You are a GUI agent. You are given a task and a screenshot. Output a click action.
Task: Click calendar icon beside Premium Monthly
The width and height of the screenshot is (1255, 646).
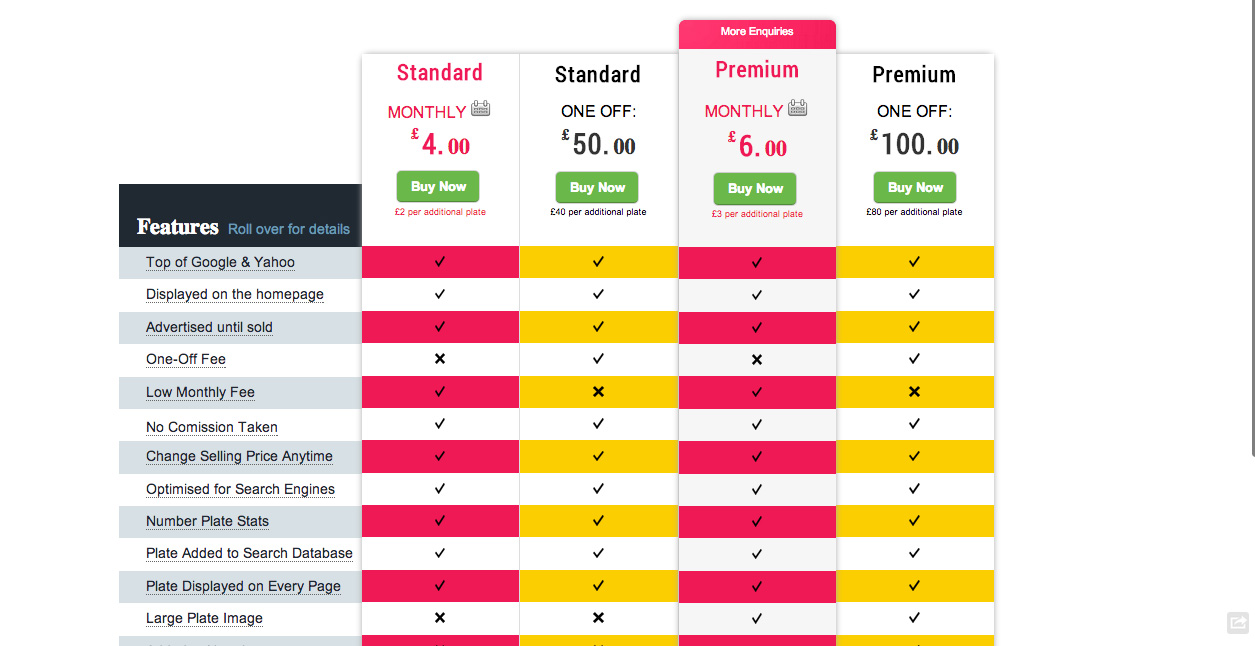[797, 108]
